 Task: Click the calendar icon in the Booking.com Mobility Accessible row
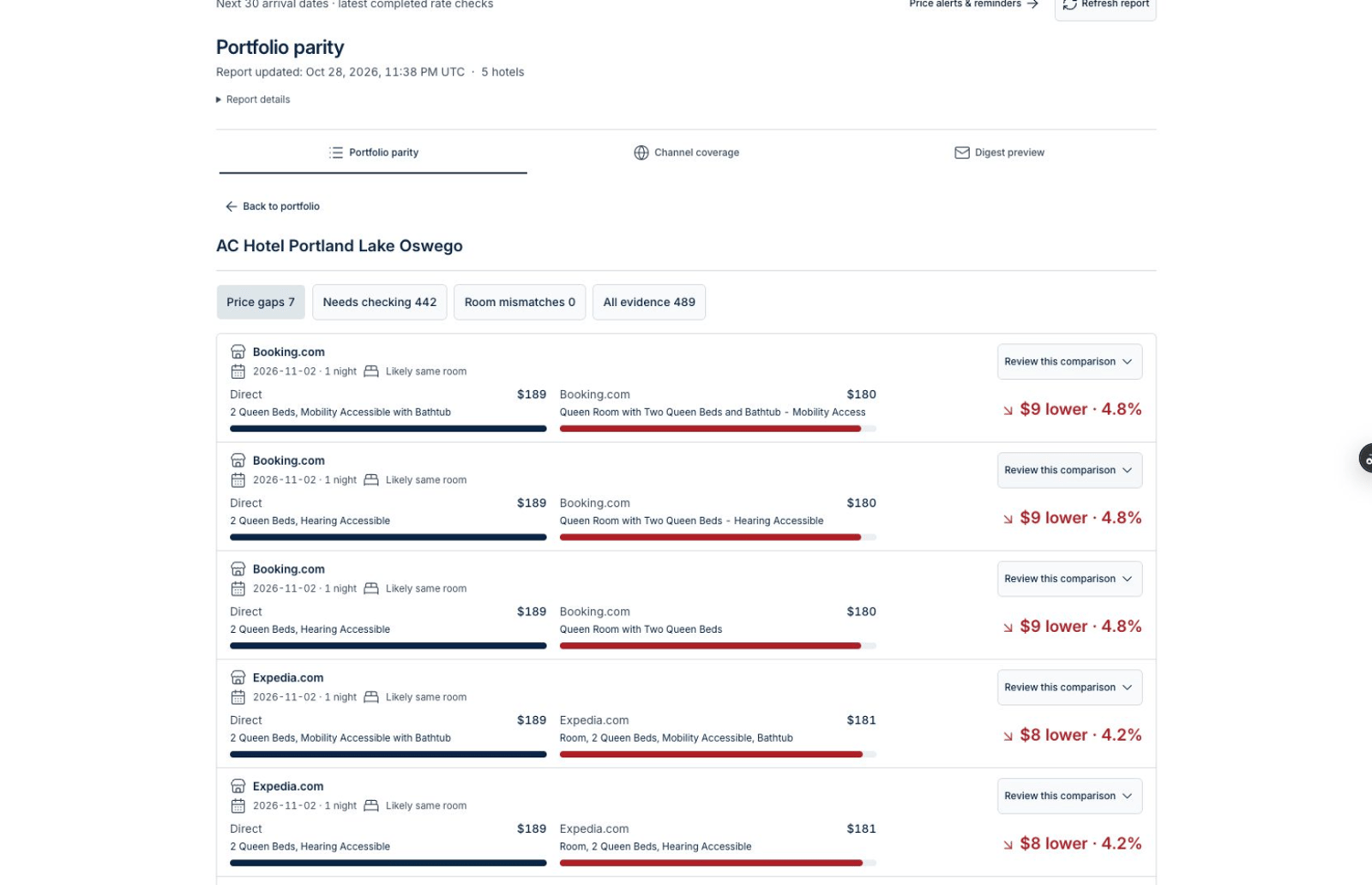238,371
